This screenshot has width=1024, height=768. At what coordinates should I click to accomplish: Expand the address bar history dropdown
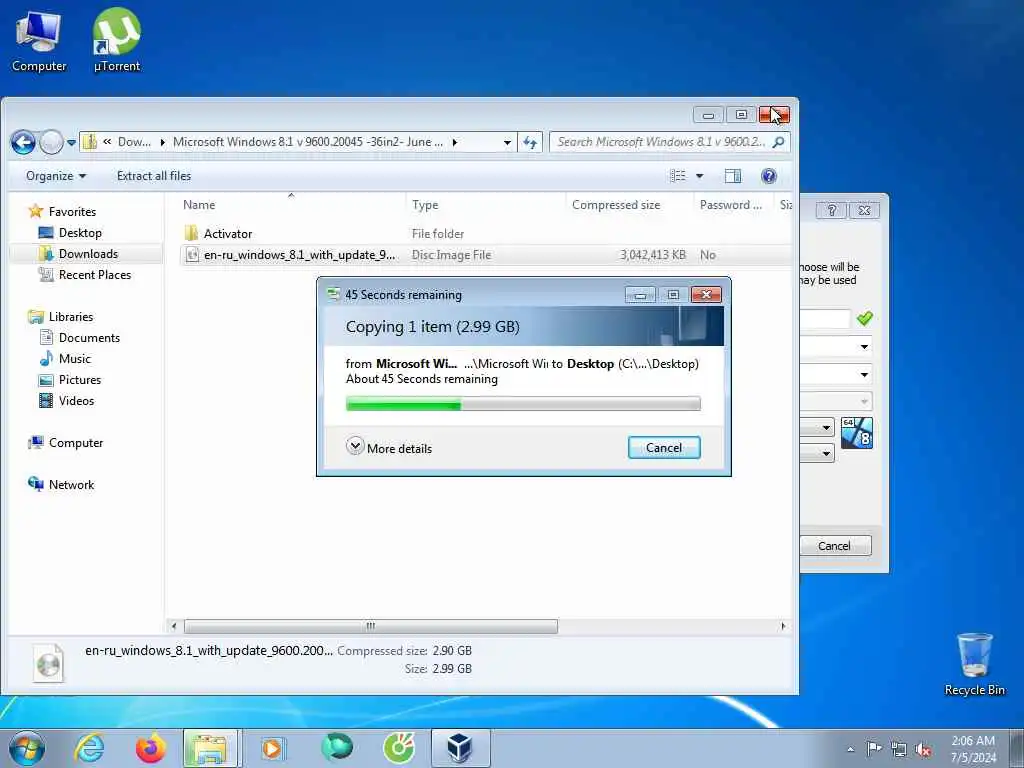(507, 142)
